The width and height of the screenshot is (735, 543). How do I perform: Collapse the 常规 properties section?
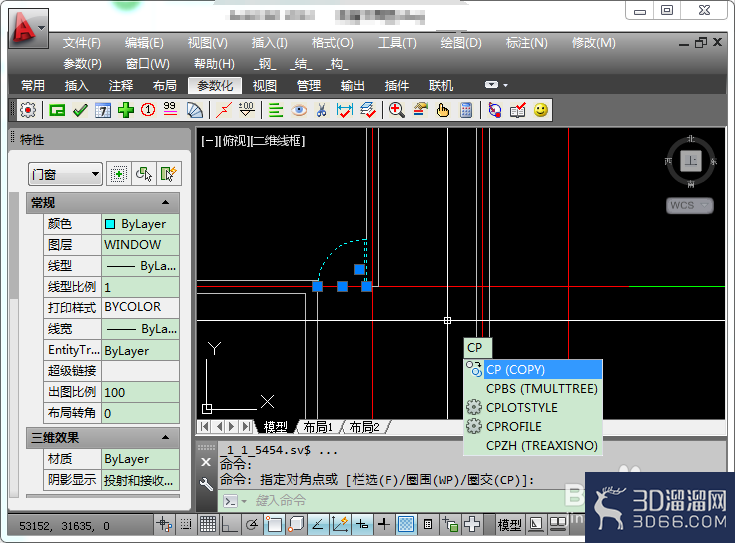click(x=165, y=203)
